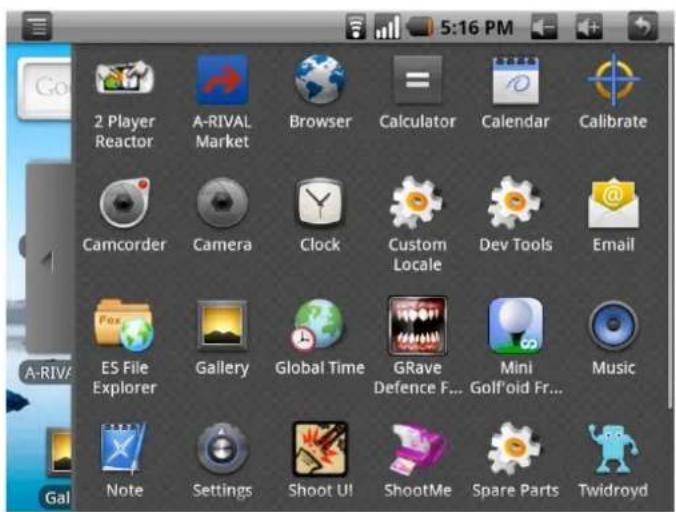
Task: Lower volume with the speaker minus button
Action: point(544,27)
